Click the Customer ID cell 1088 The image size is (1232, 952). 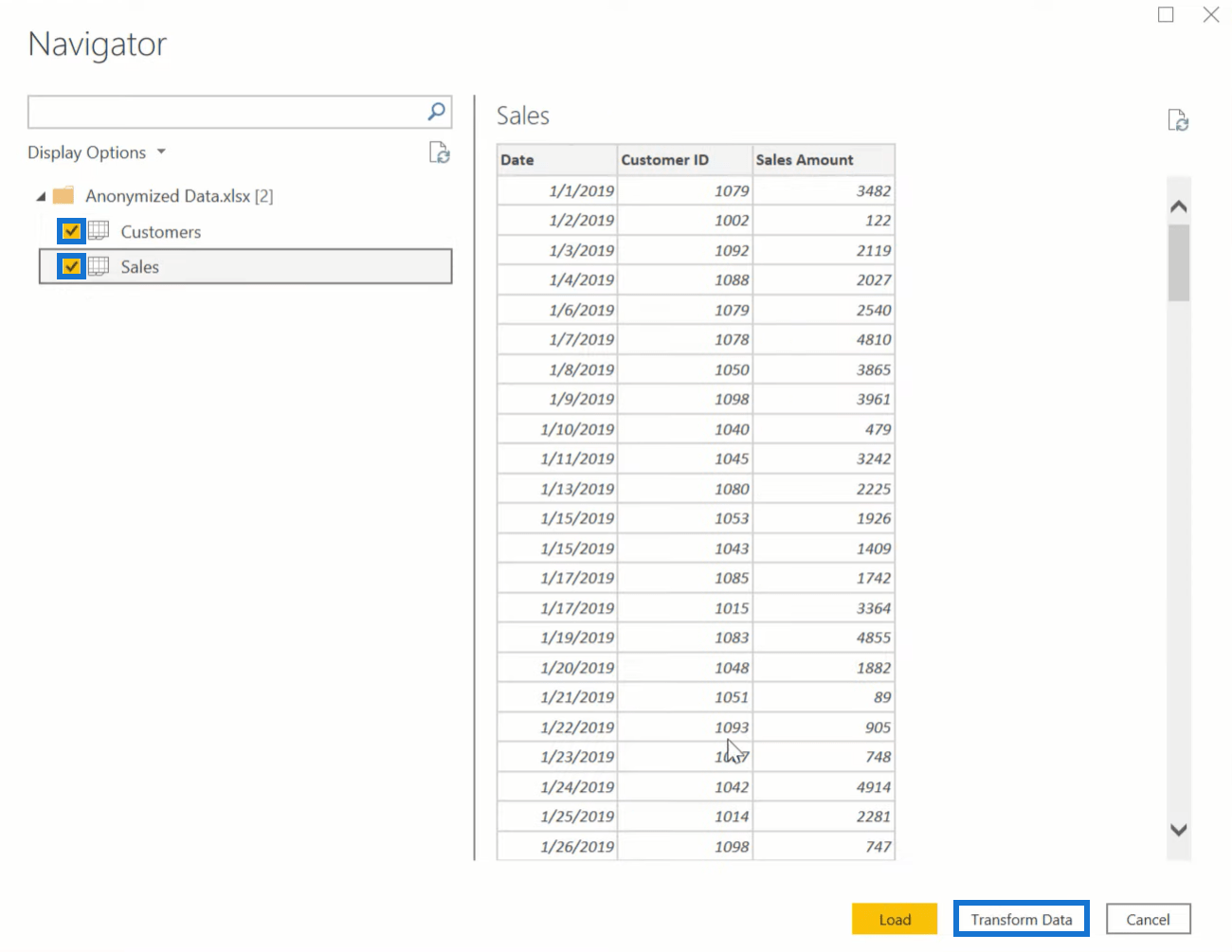coord(685,279)
